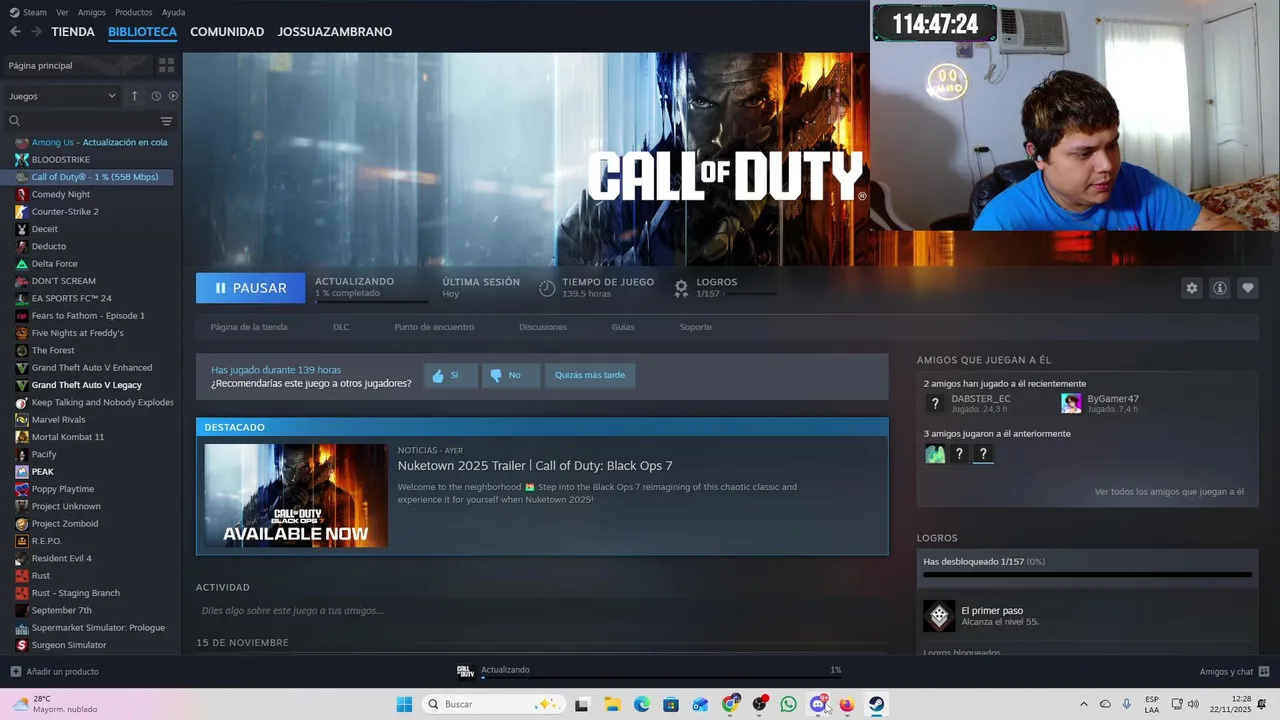Open library filter options icon
Screen dimensions: 1280x720
point(166,121)
